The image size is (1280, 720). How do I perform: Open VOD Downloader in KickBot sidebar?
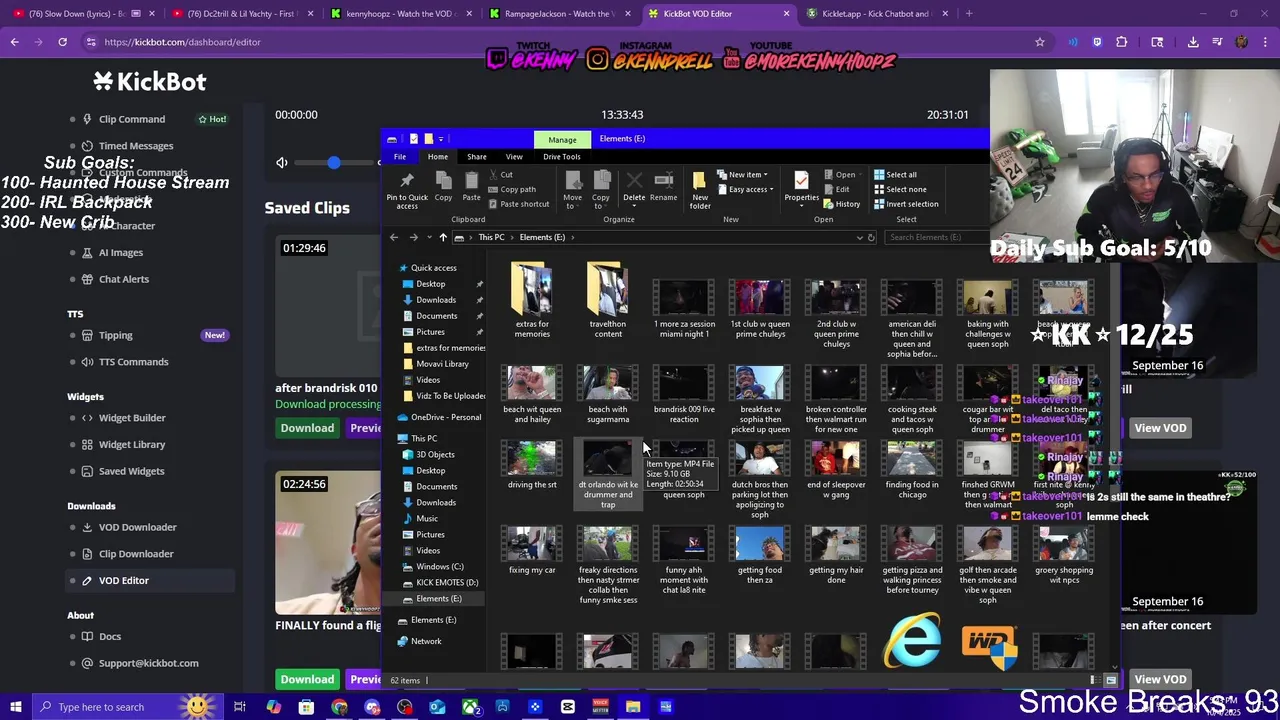137,527
